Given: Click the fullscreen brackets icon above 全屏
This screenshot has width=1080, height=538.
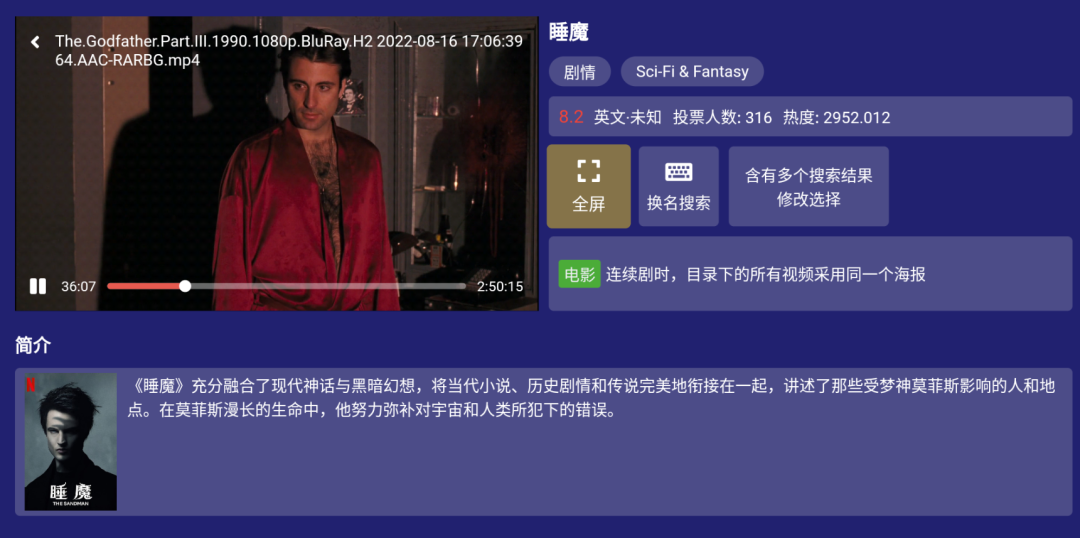Looking at the screenshot, I should pyautogui.click(x=589, y=171).
